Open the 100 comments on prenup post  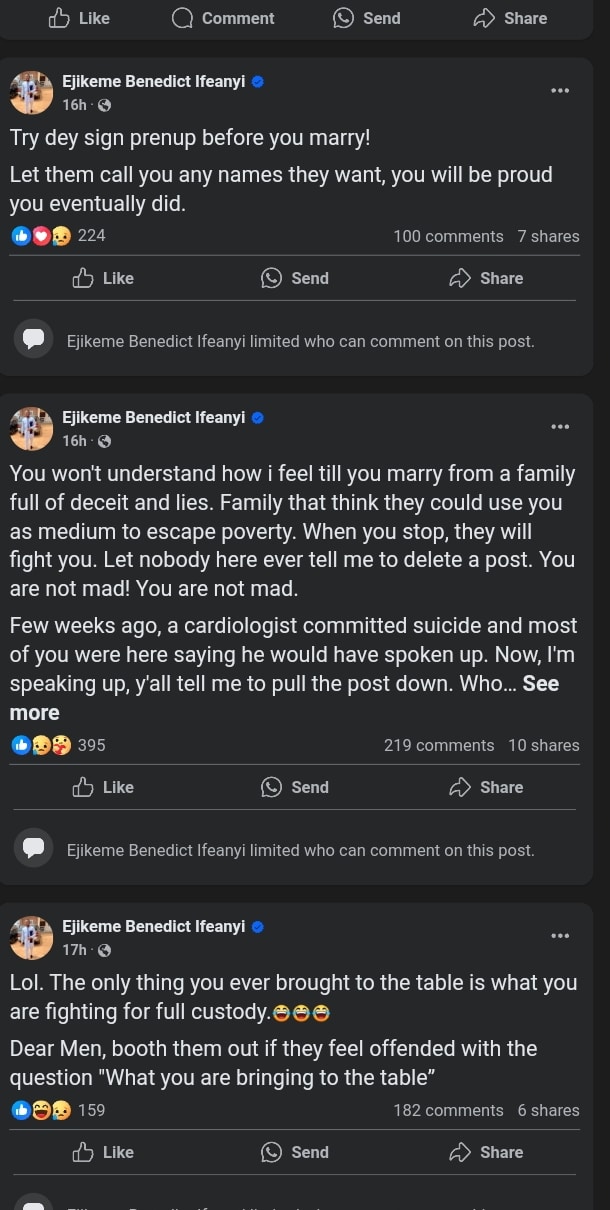point(448,236)
